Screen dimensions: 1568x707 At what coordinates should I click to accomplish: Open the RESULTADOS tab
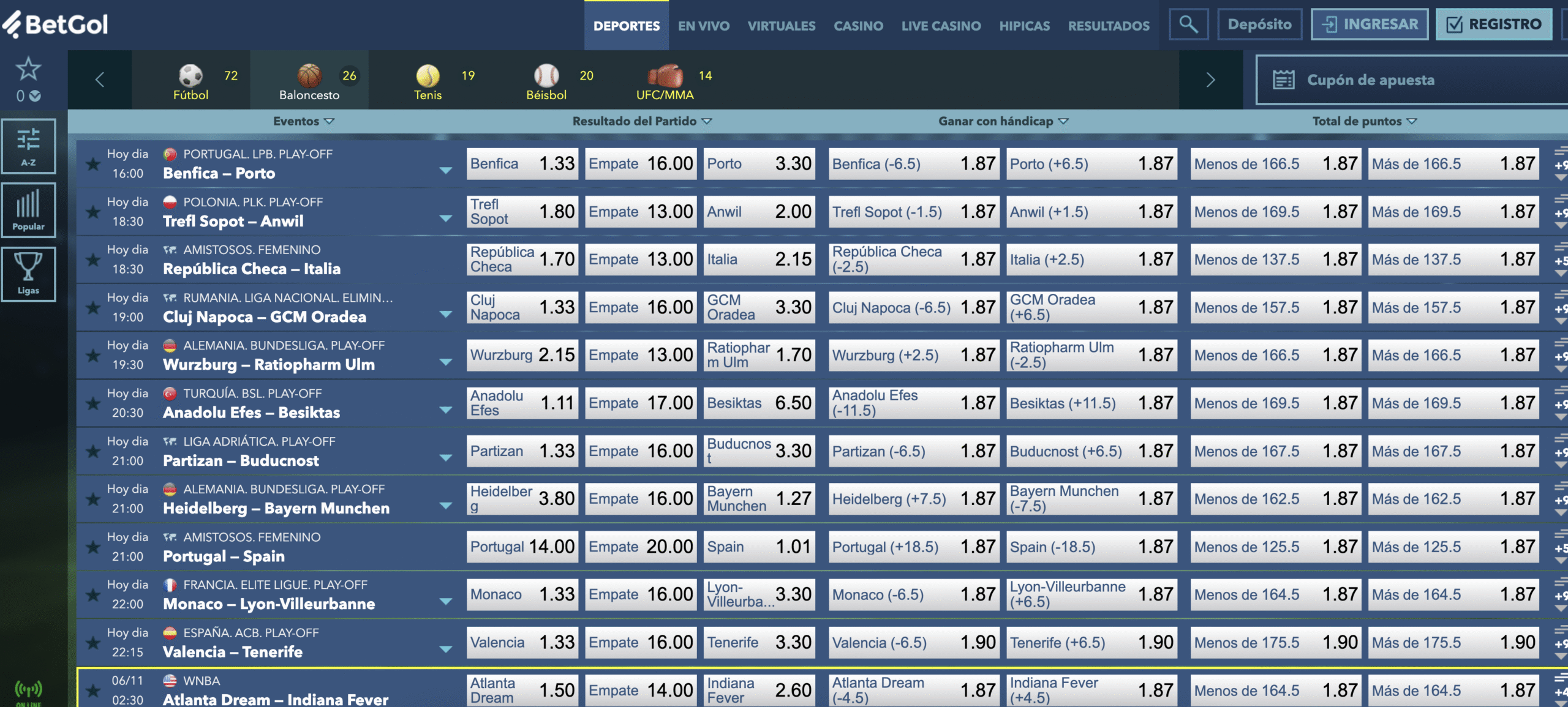pyautogui.click(x=1109, y=26)
